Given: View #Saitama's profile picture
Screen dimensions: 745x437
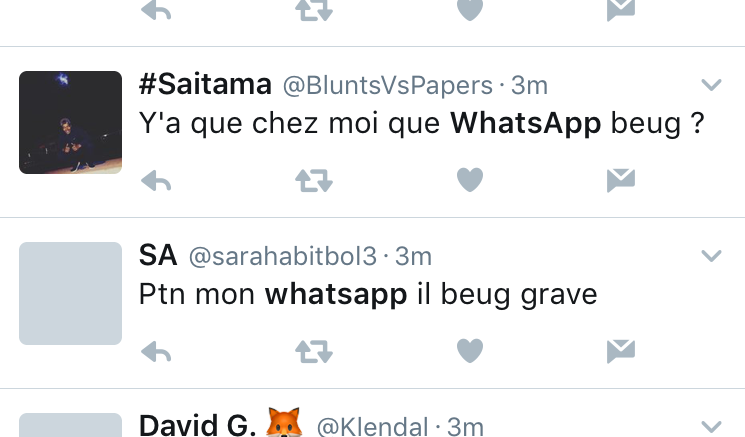Looking at the screenshot, I should pos(70,123).
